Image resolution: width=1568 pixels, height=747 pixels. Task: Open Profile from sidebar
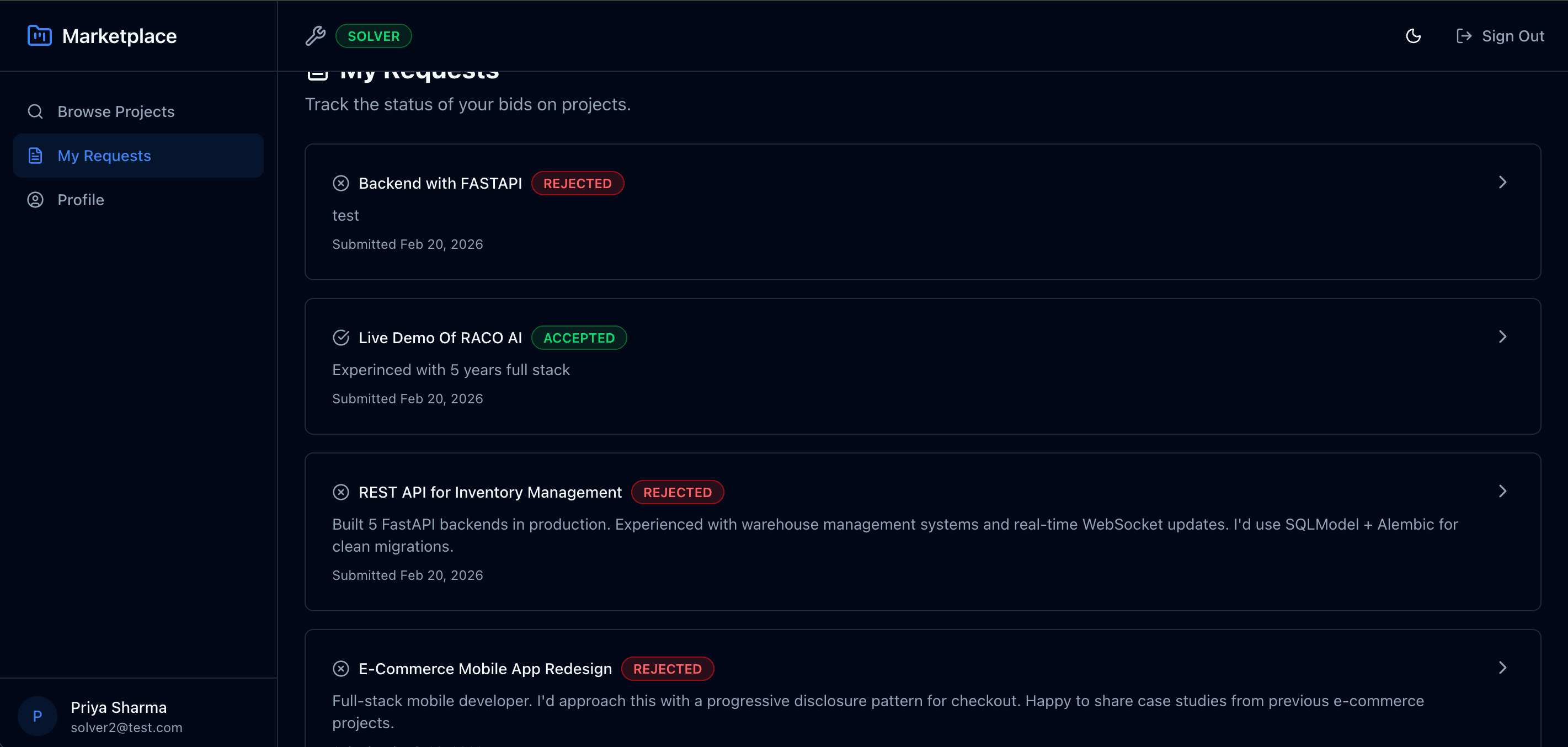81,200
